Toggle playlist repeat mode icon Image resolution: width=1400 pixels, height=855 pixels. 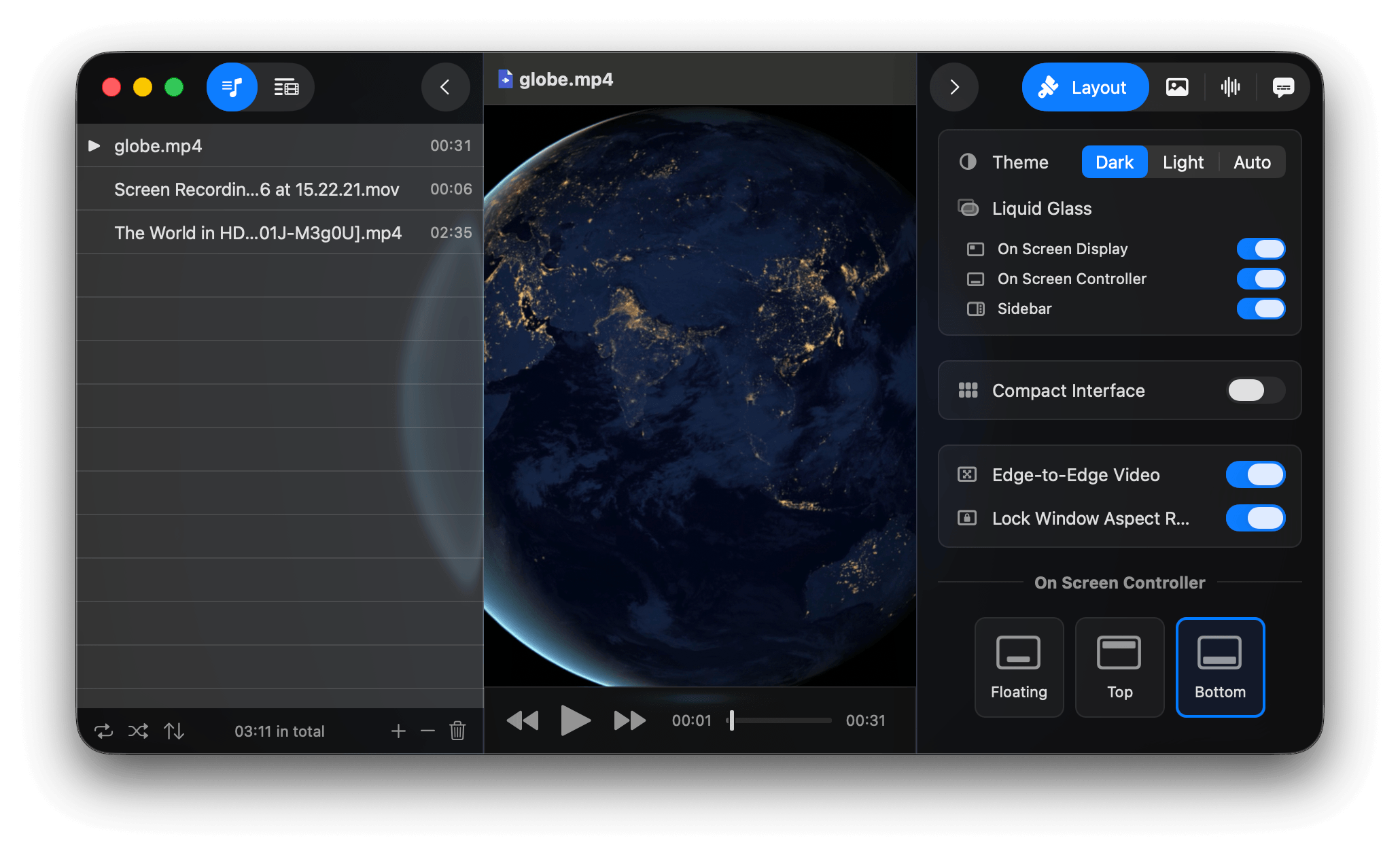[x=103, y=731]
